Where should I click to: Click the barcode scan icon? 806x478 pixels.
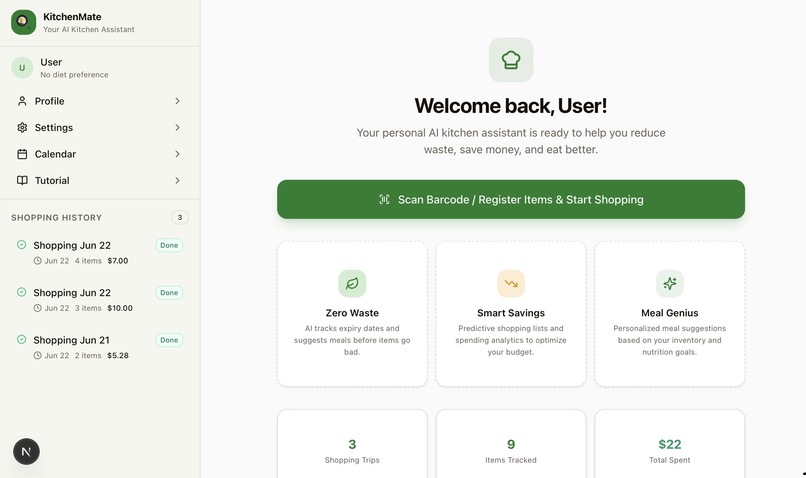[384, 199]
